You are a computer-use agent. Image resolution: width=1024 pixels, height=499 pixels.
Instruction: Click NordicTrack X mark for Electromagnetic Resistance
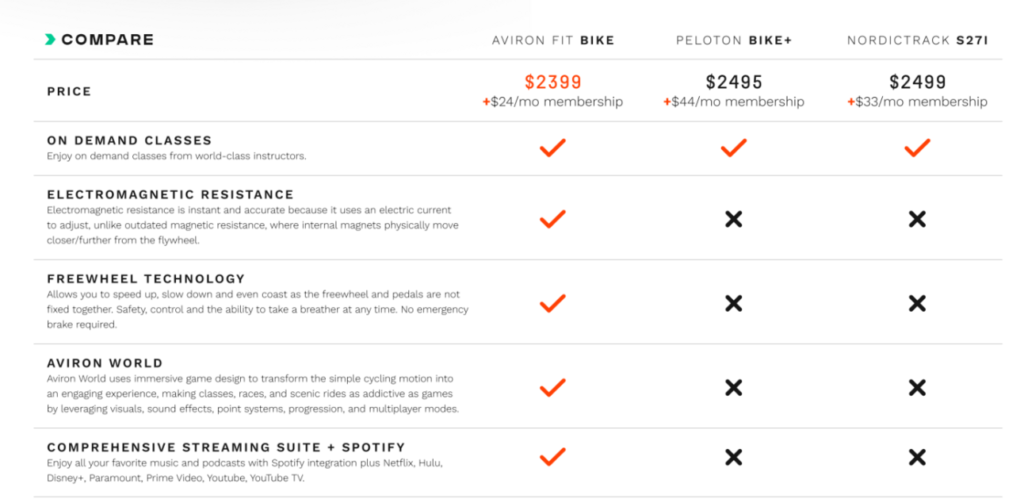tap(917, 219)
